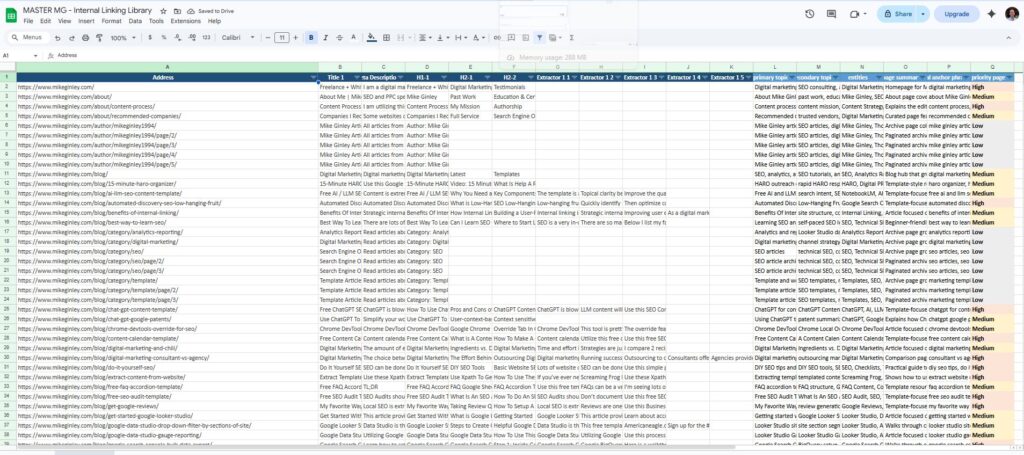
Task: Open the Extensions menu
Action: [x=185, y=21]
